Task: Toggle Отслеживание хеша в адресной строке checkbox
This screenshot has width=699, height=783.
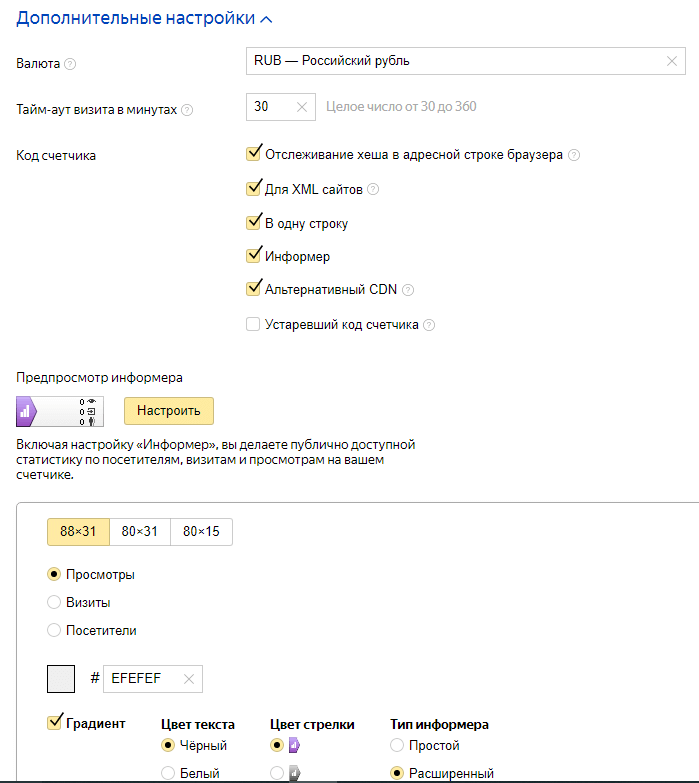Action: (x=254, y=153)
